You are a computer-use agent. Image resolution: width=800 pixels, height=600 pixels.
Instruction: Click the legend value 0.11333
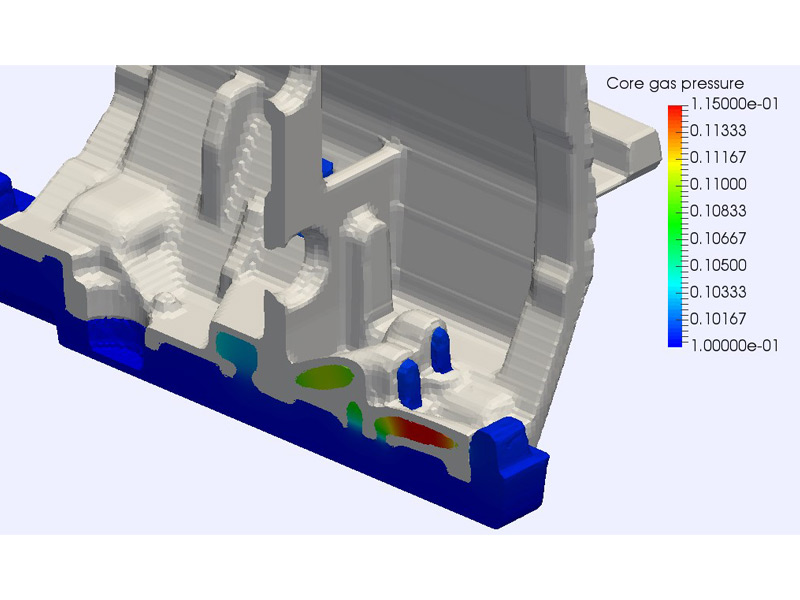point(718,131)
